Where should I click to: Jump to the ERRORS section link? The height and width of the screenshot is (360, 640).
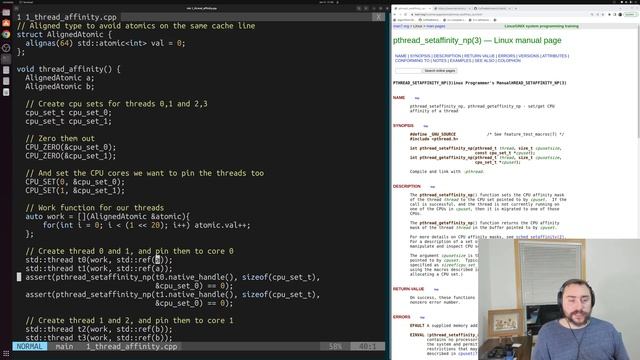[506, 56]
